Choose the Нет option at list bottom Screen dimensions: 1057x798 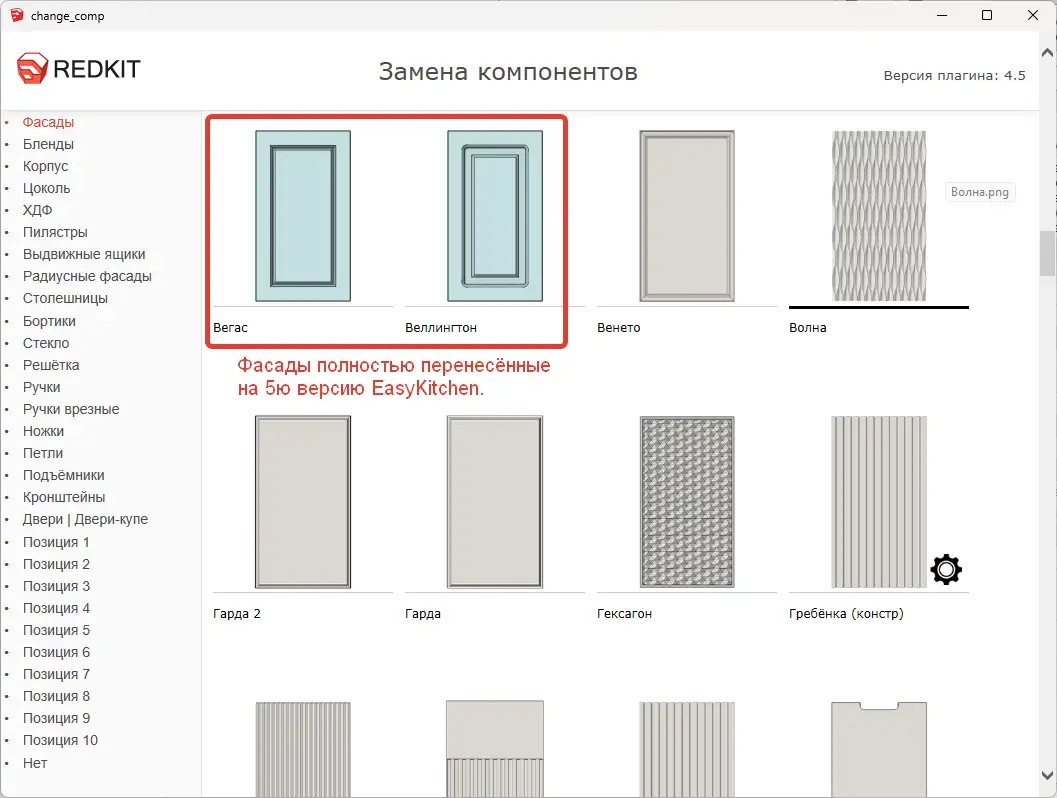coord(34,762)
